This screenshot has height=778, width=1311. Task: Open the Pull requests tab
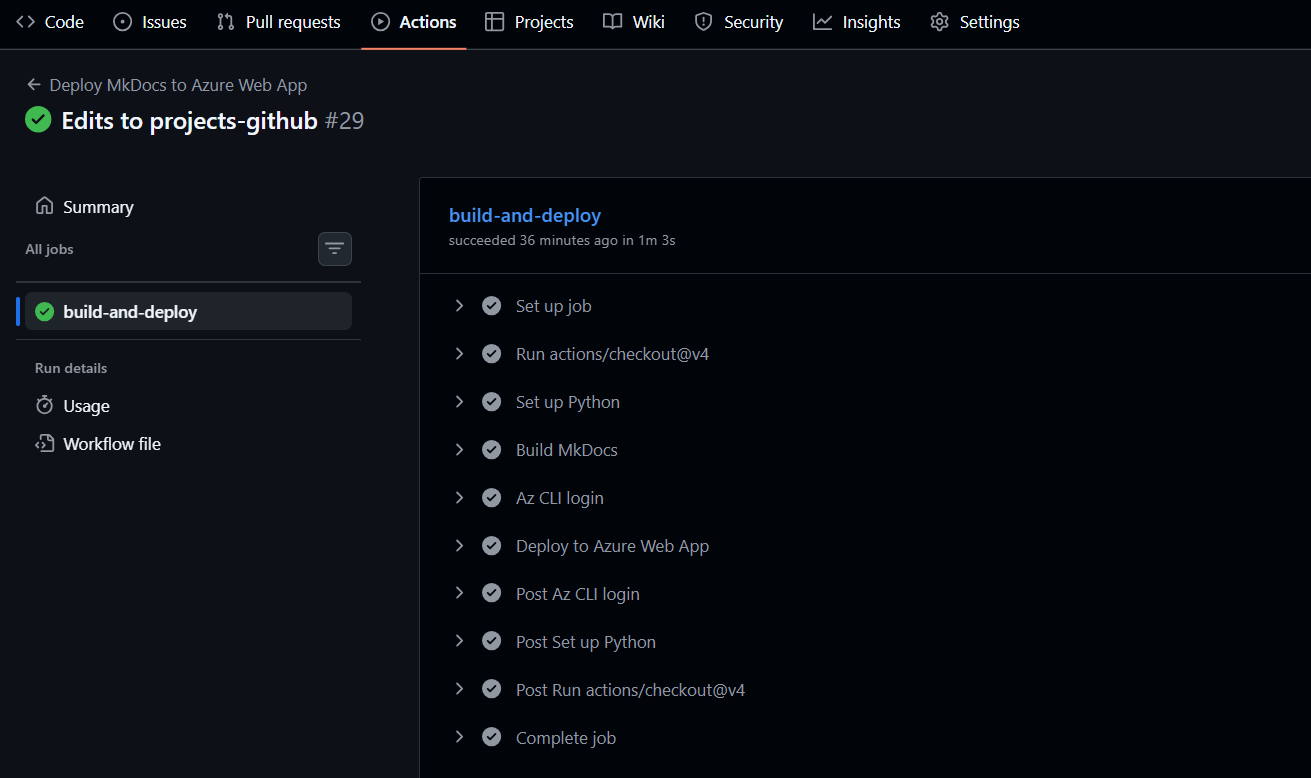point(279,22)
